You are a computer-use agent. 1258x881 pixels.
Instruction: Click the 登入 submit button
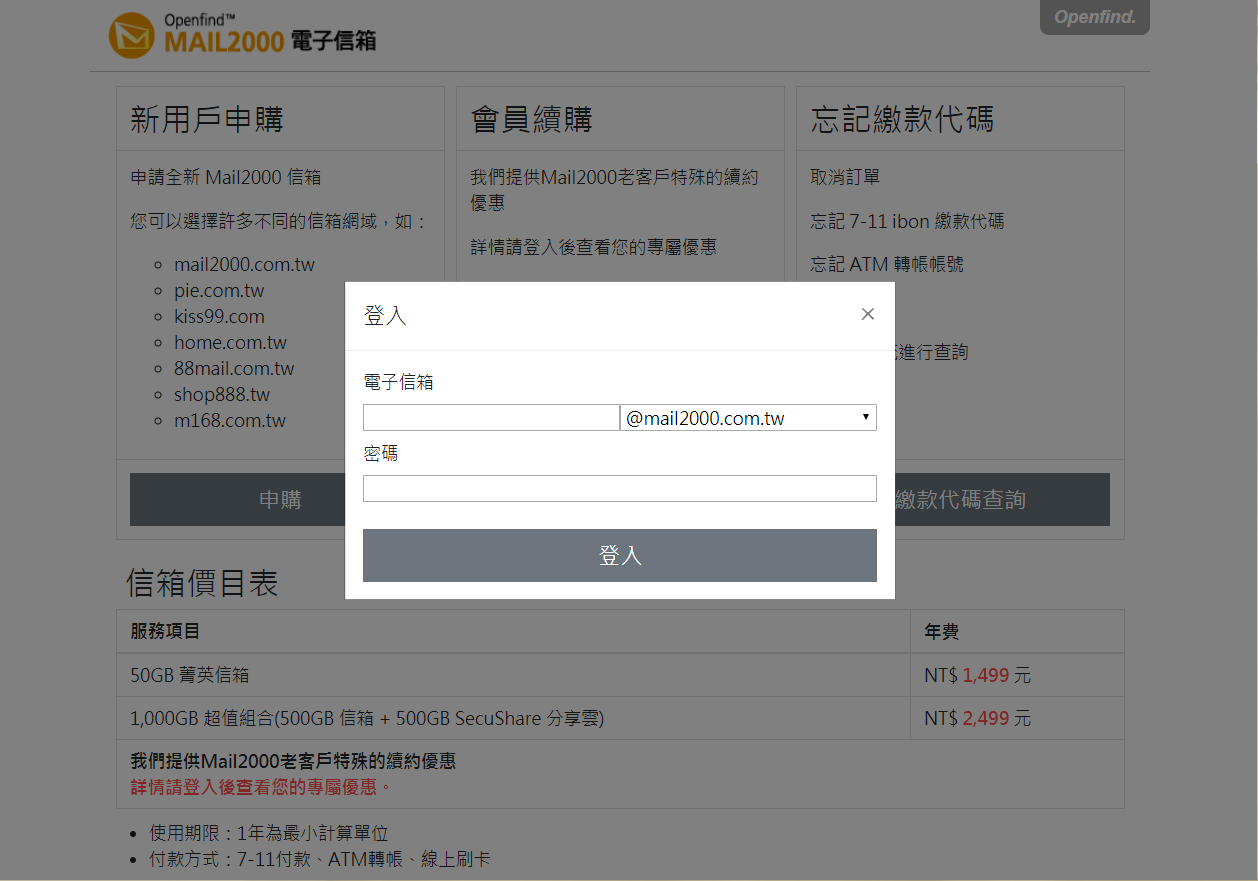pyautogui.click(x=620, y=555)
